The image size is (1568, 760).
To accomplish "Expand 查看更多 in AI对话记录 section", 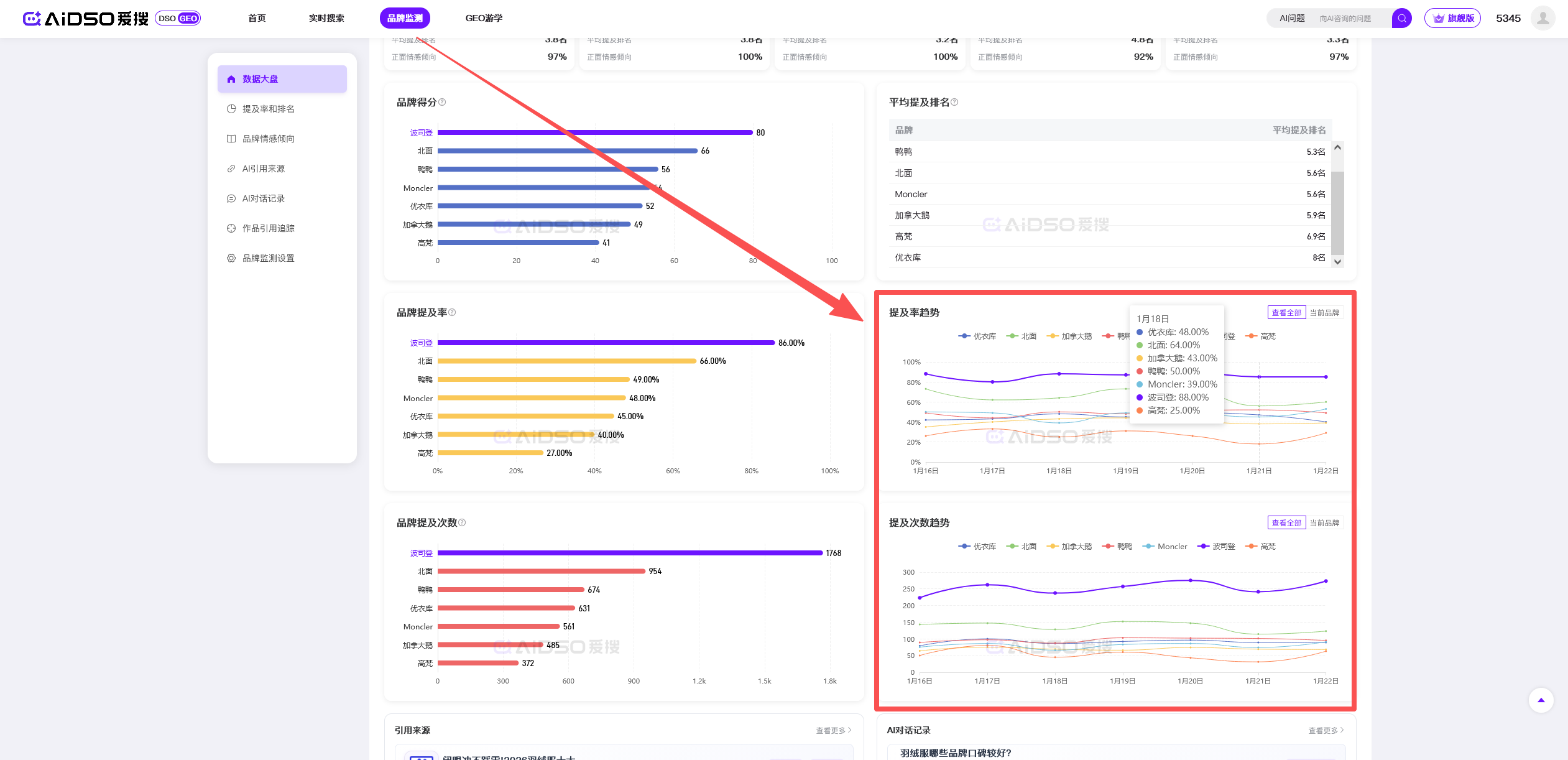I will click(x=1326, y=730).
